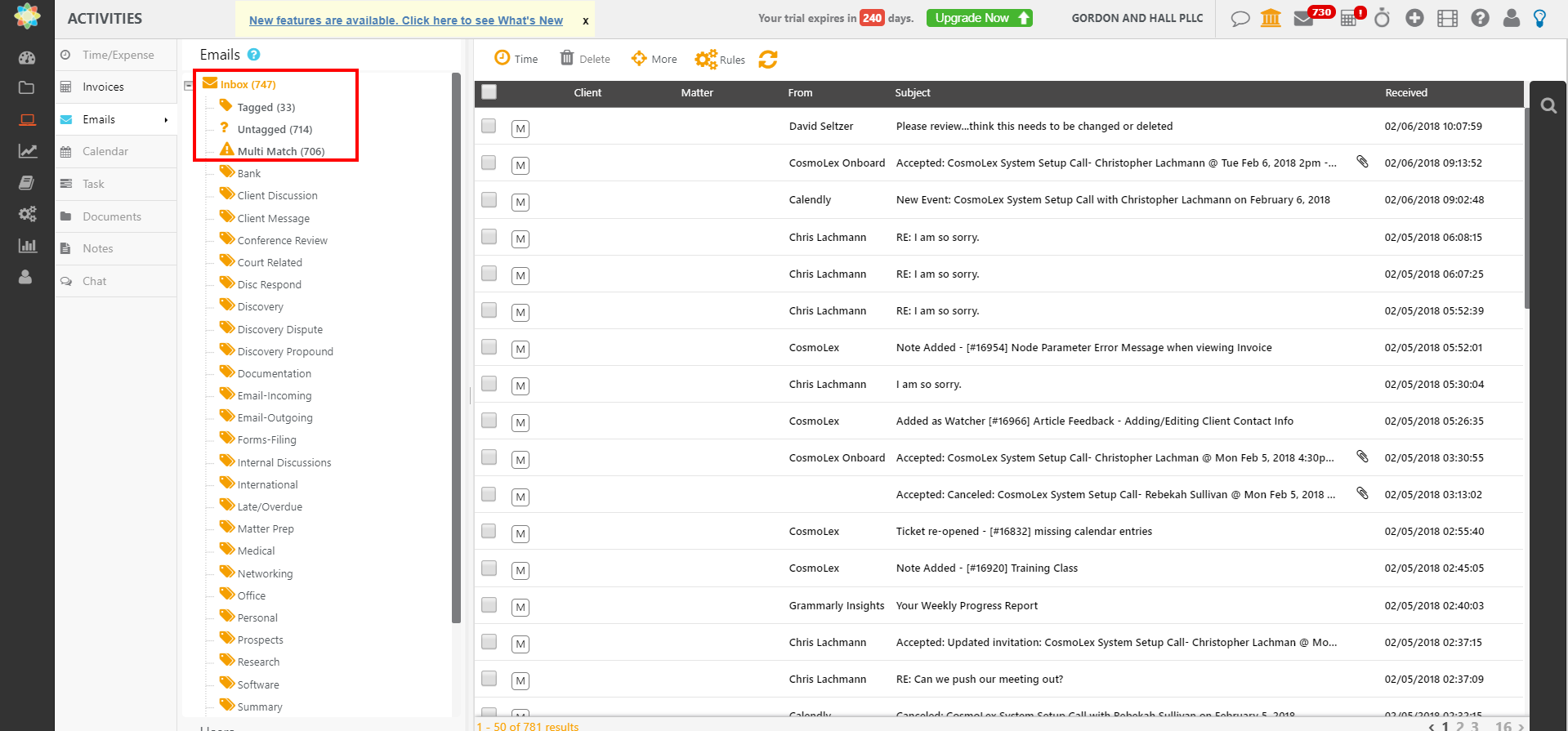Screen dimensions: 1568x731
Task: Open Time/Expense in activities menu
Action: (118, 55)
